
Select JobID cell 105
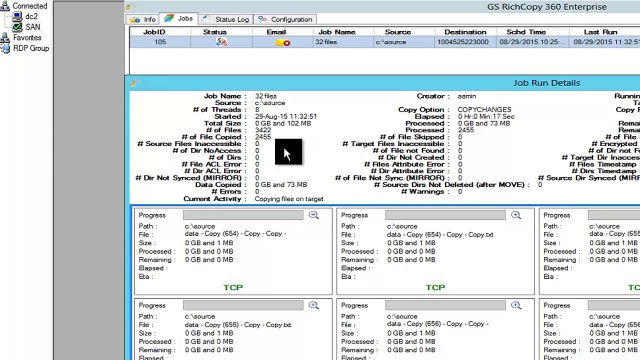[x=160, y=42]
